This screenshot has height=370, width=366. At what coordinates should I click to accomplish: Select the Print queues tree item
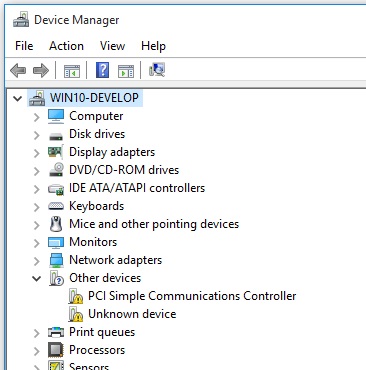pos(102,332)
